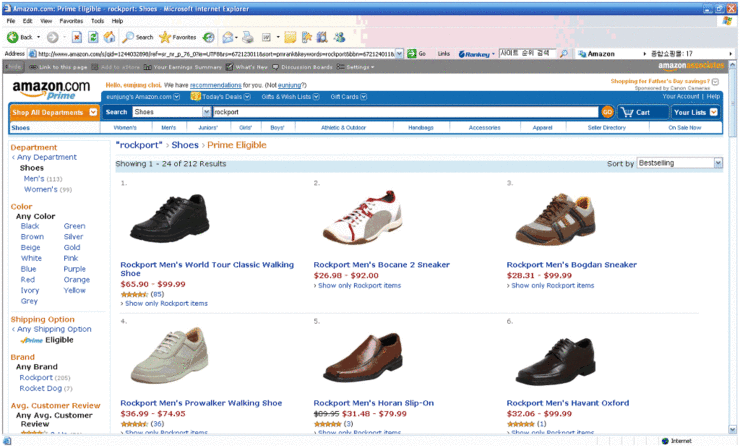Image resolution: width=740 pixels, height=448 pixels.
Task: Click the browser Forward arrow
Action: [52, 37]
